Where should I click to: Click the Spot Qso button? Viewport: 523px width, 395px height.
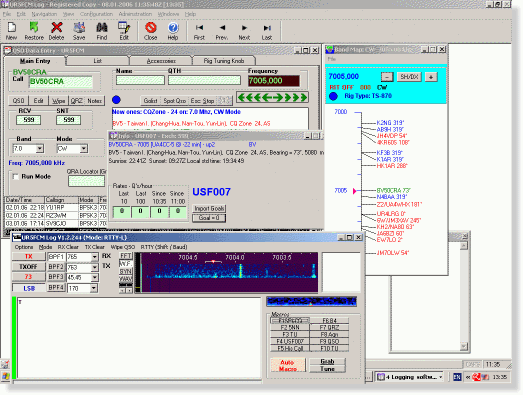pos(174,101)
